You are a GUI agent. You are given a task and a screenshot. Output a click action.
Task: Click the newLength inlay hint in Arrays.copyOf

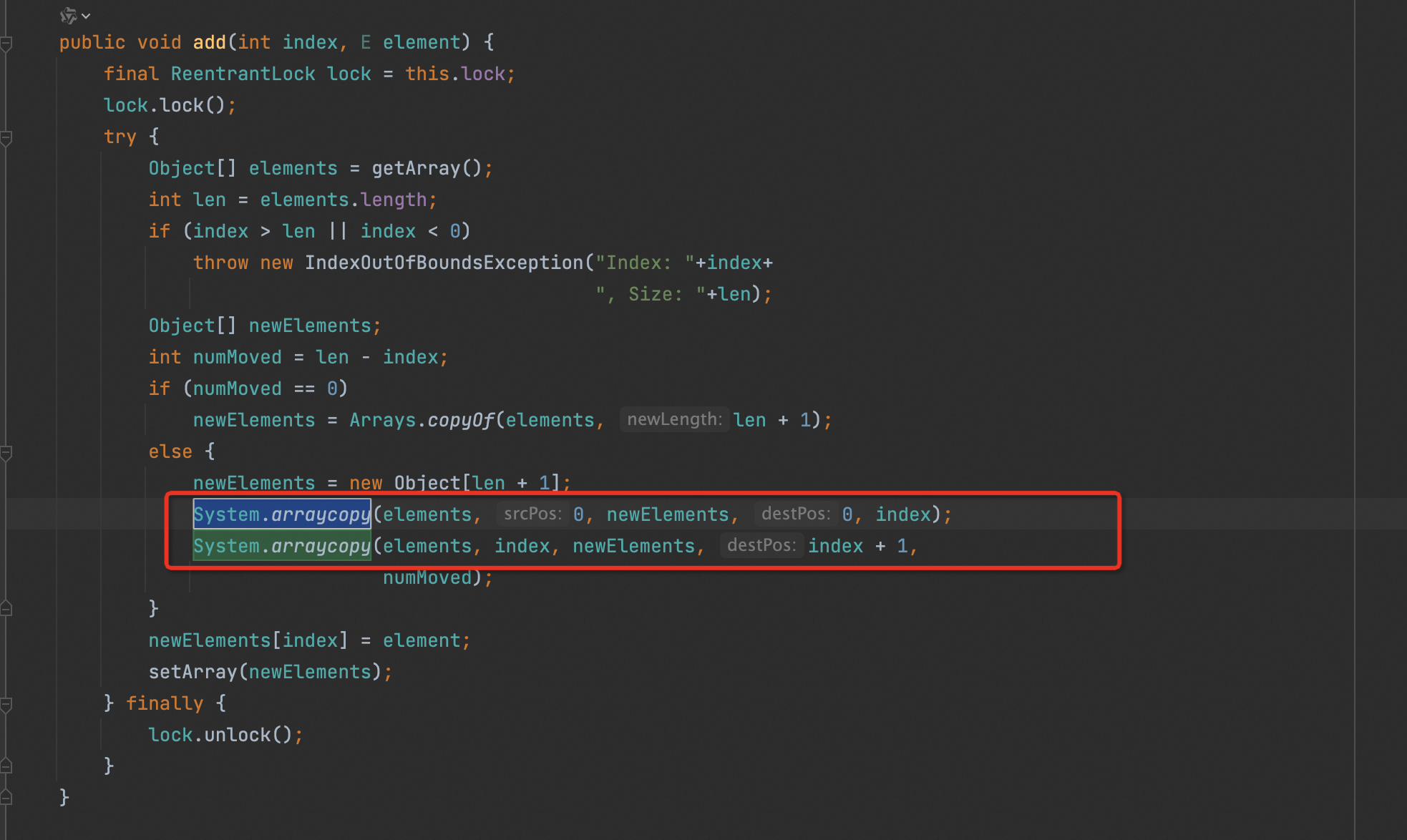[674, 419]
